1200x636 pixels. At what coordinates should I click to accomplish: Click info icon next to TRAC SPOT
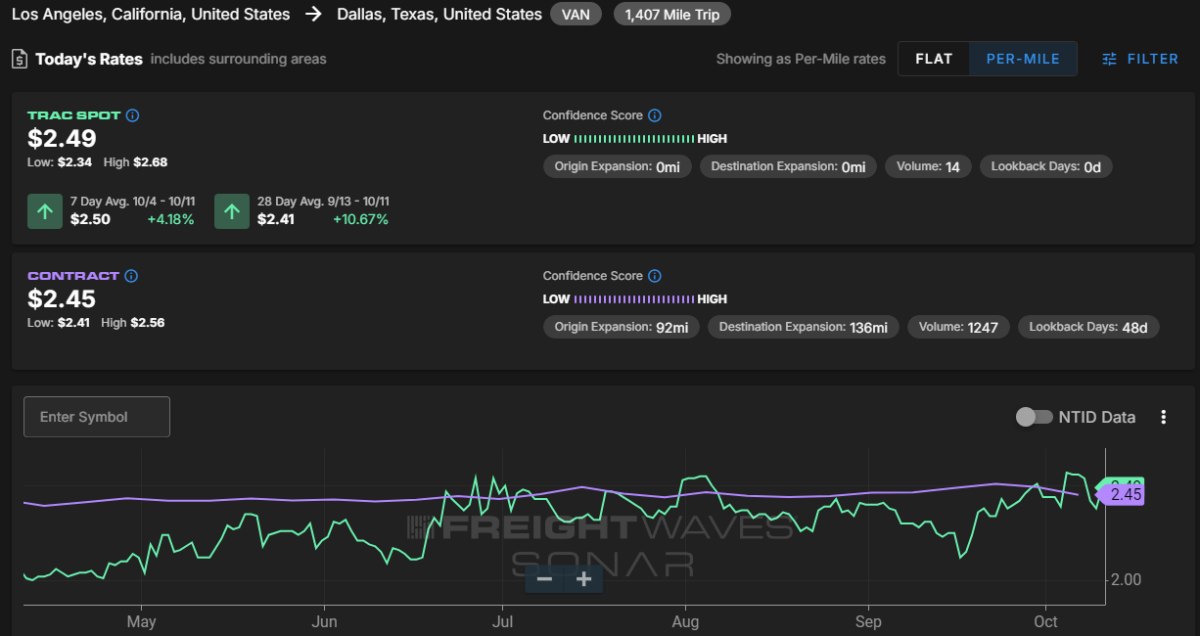pos(133,116)
